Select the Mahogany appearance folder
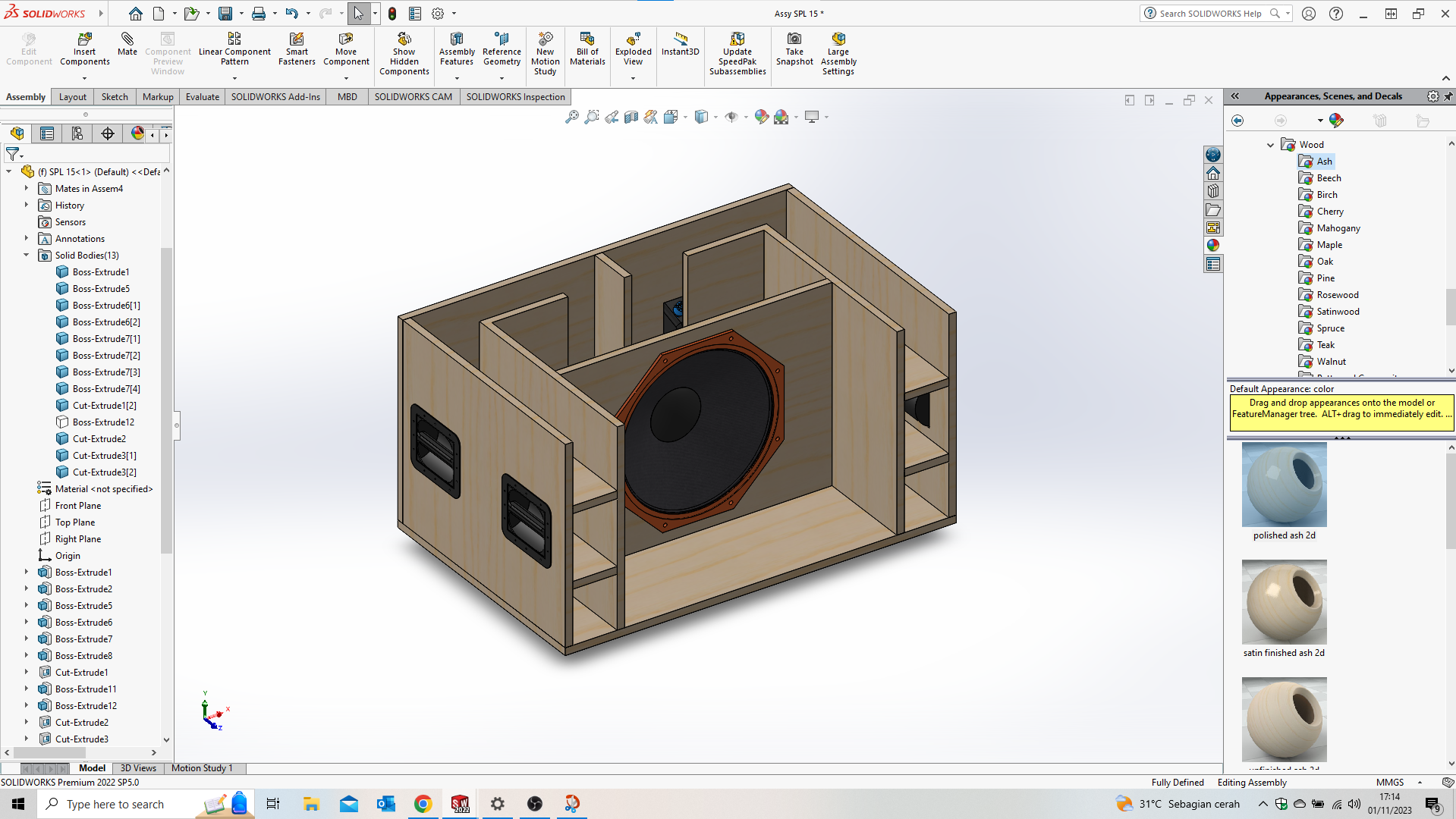 tap(1338, 228)
